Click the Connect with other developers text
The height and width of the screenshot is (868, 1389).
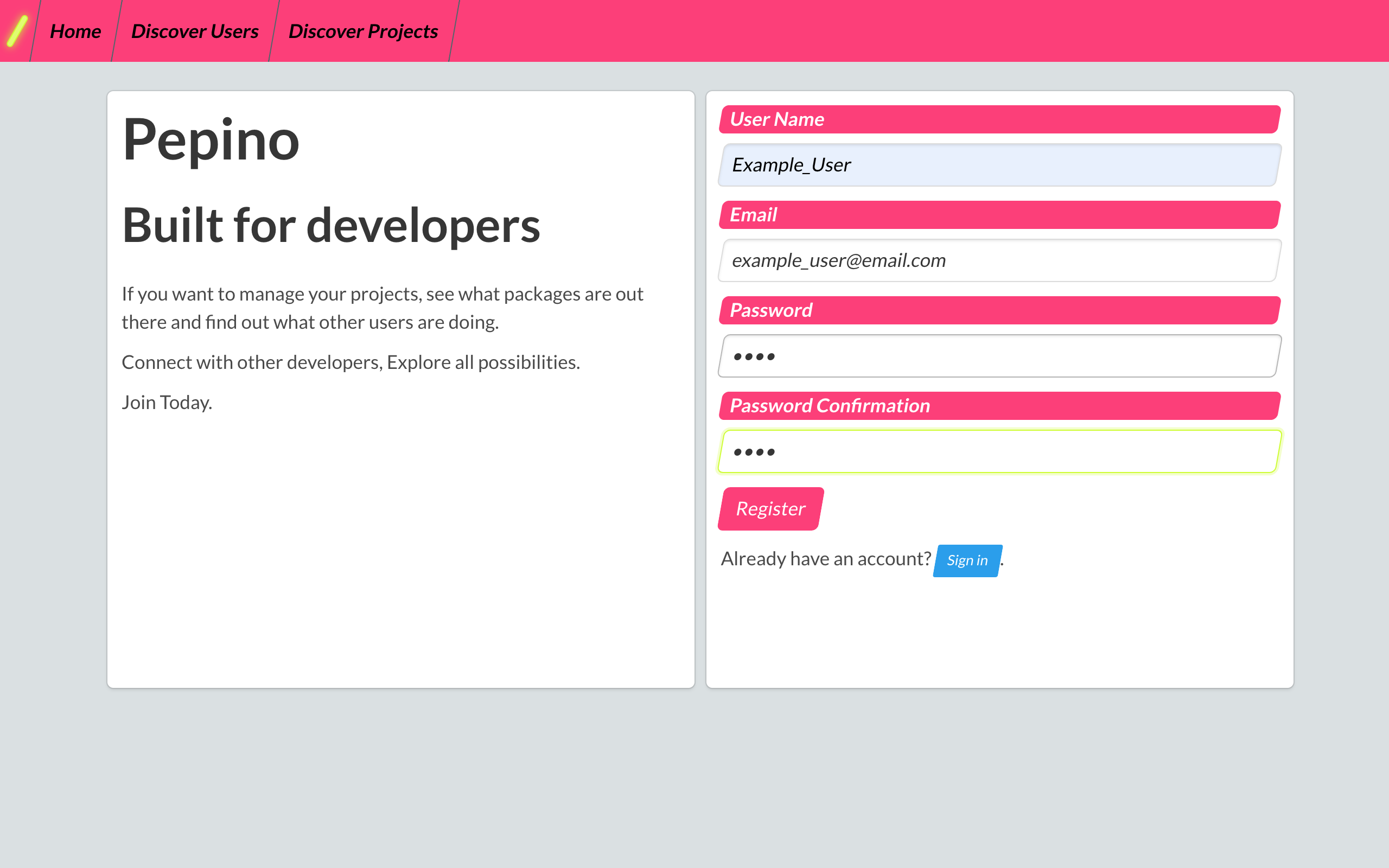pos(351,362)
